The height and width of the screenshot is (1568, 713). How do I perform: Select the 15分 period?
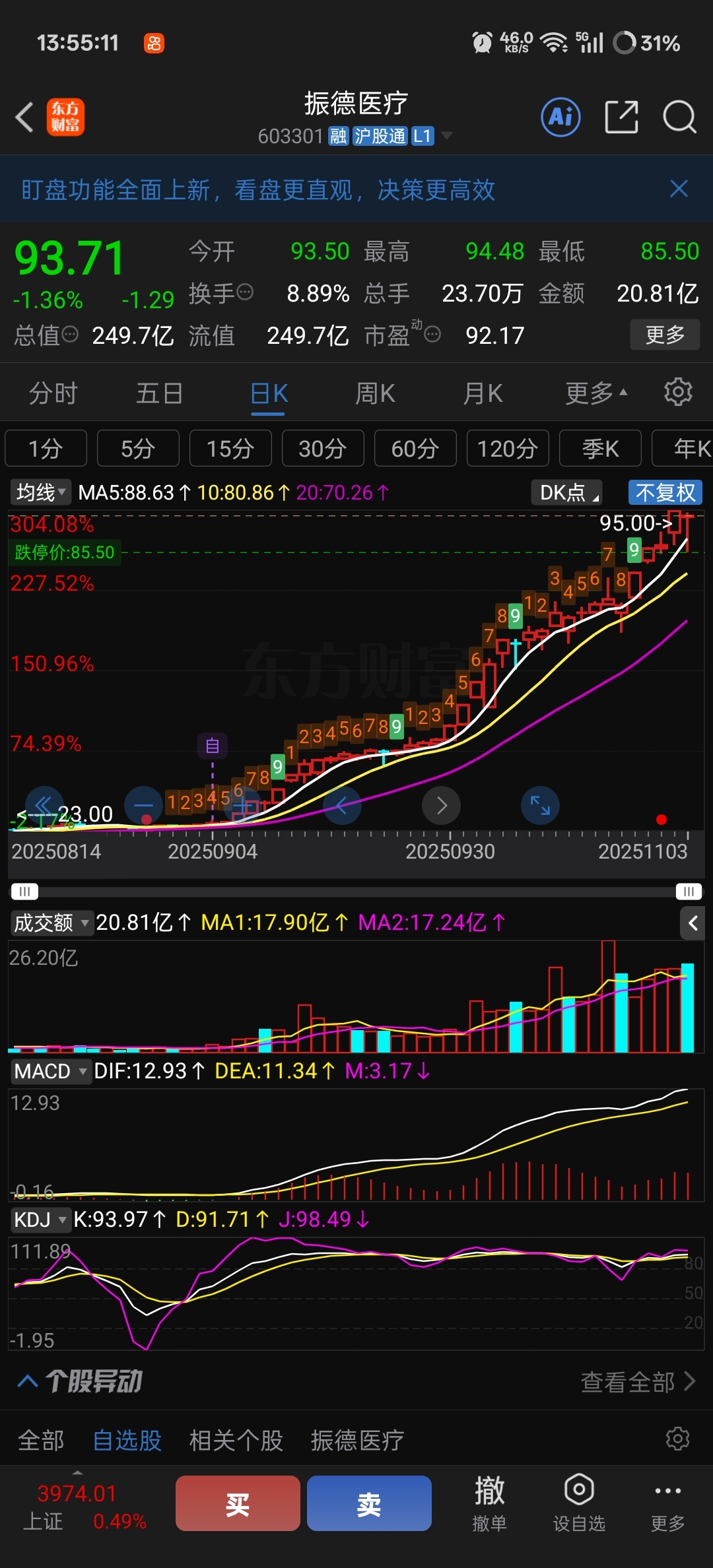(230, 449)
